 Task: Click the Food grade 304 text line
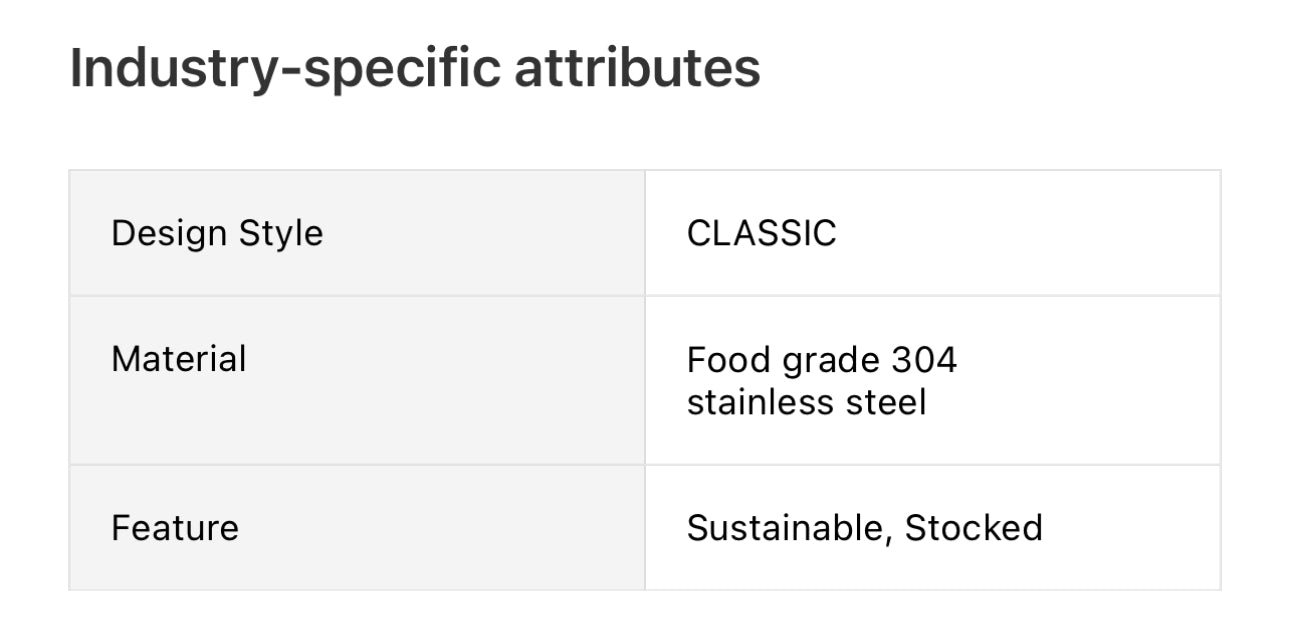click(x=822, y=360)
